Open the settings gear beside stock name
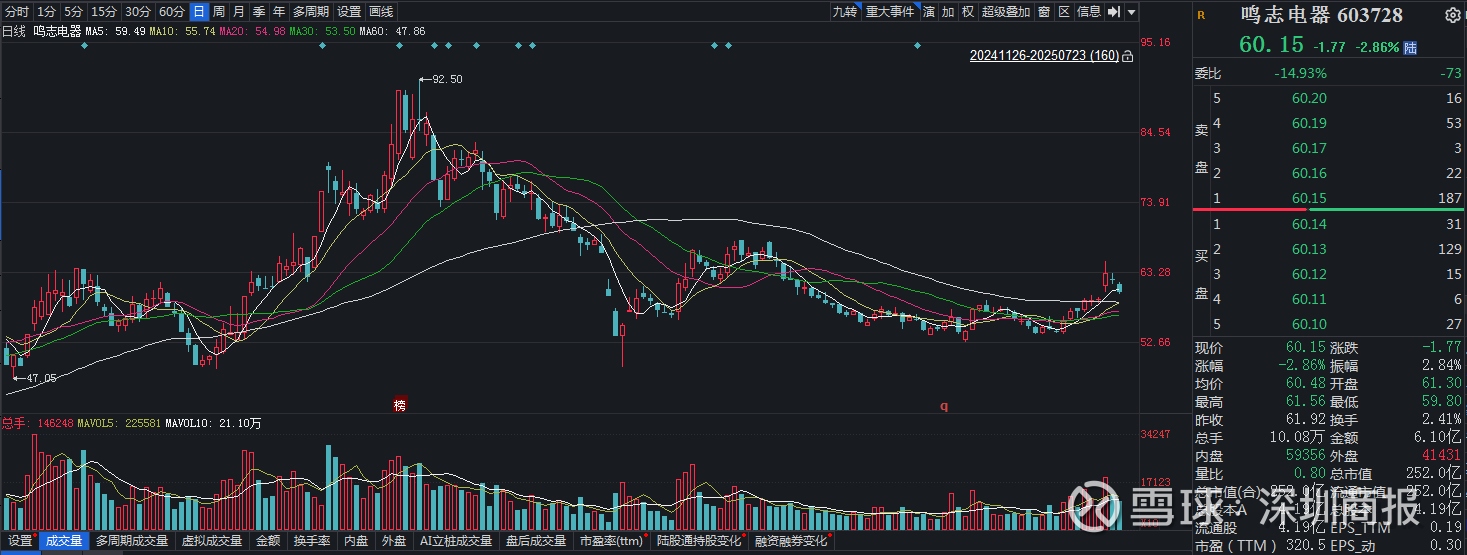The width and height of the screenshot is (1467, 555). pyautogui.click(x=1451, y=15)
